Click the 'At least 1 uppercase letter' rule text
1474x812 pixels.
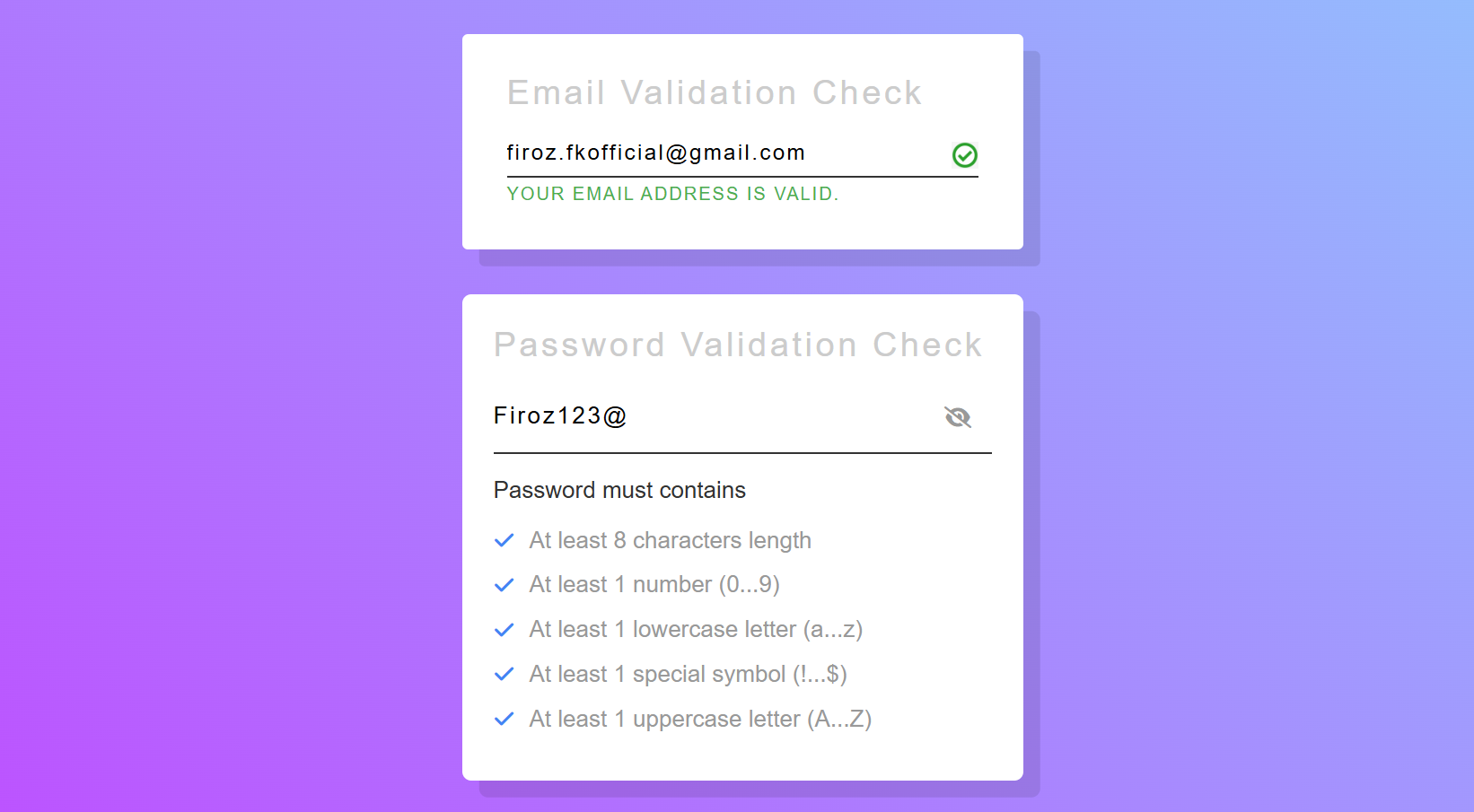700,719
